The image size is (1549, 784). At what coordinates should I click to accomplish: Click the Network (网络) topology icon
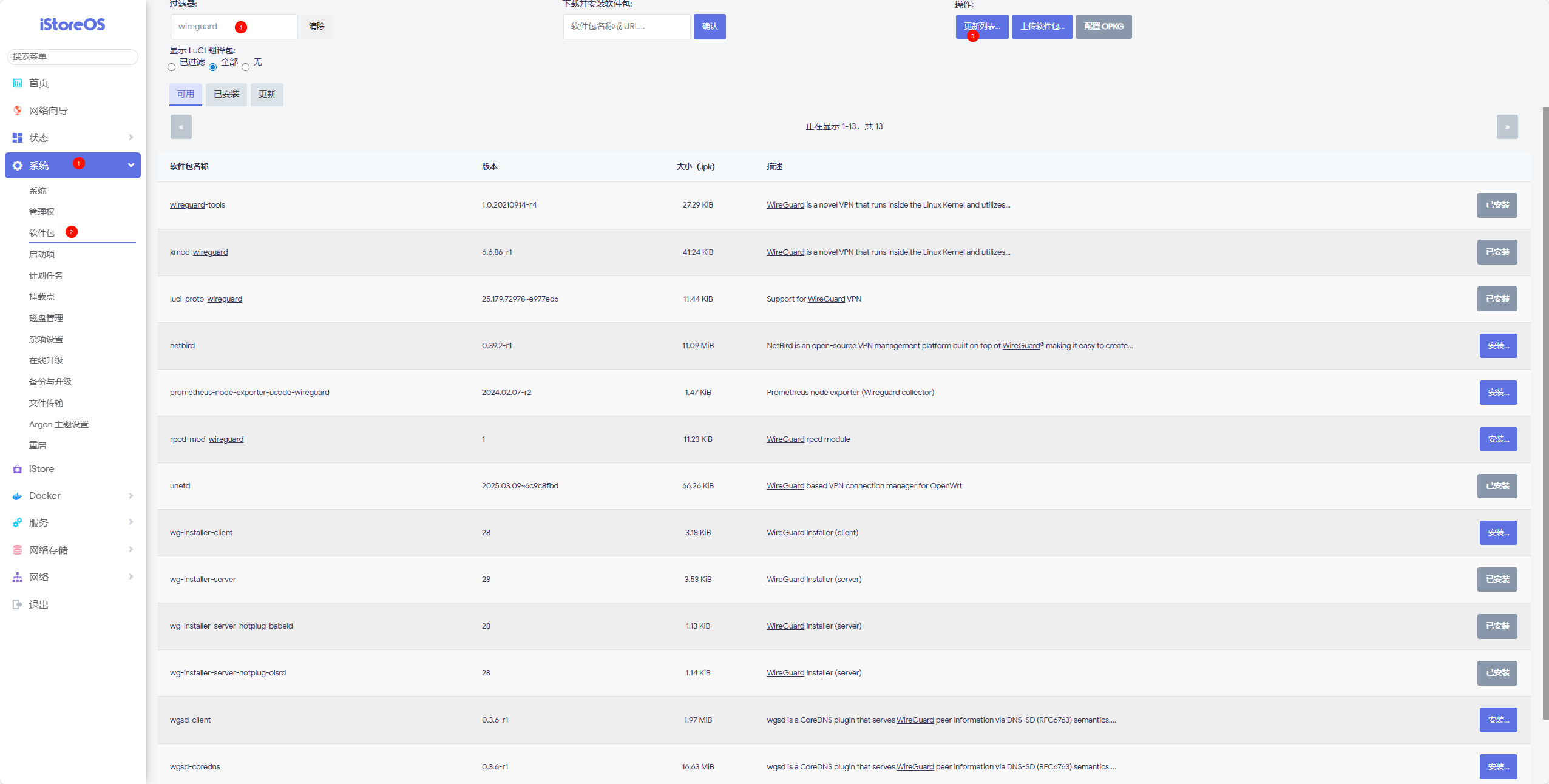point(18,577)
